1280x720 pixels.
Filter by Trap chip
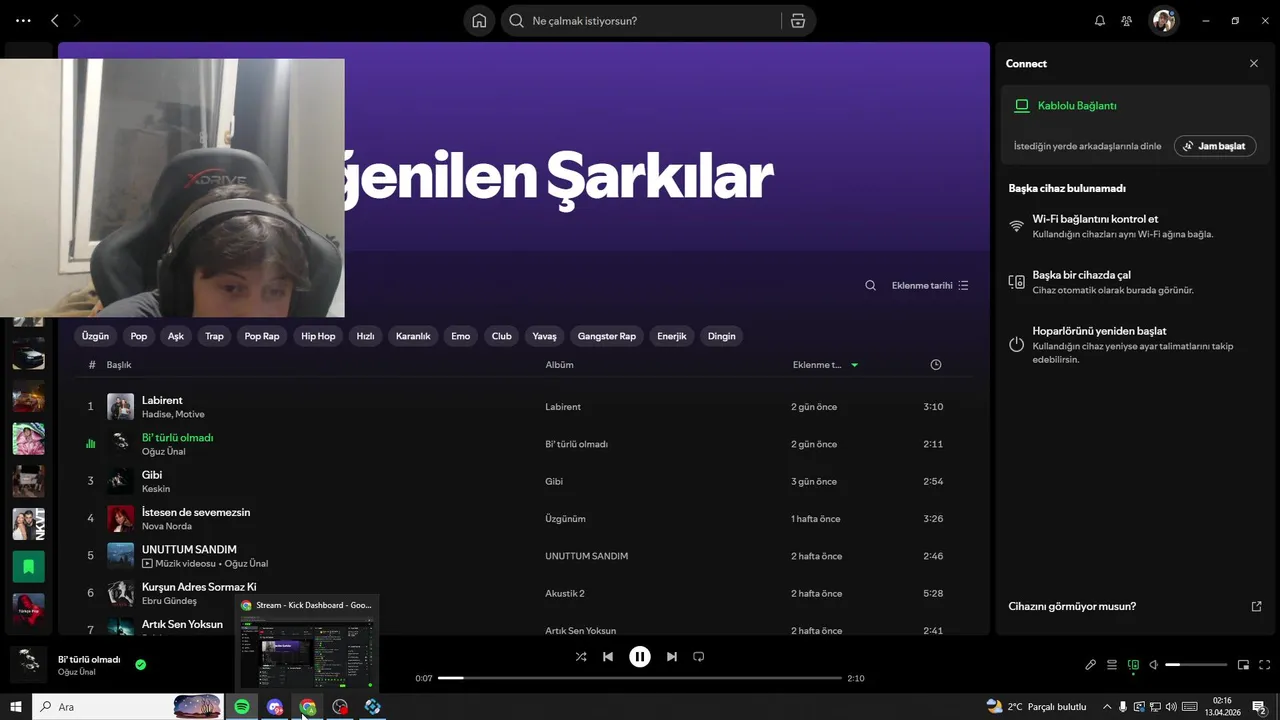pyautogui.click(x=214, y=337)
